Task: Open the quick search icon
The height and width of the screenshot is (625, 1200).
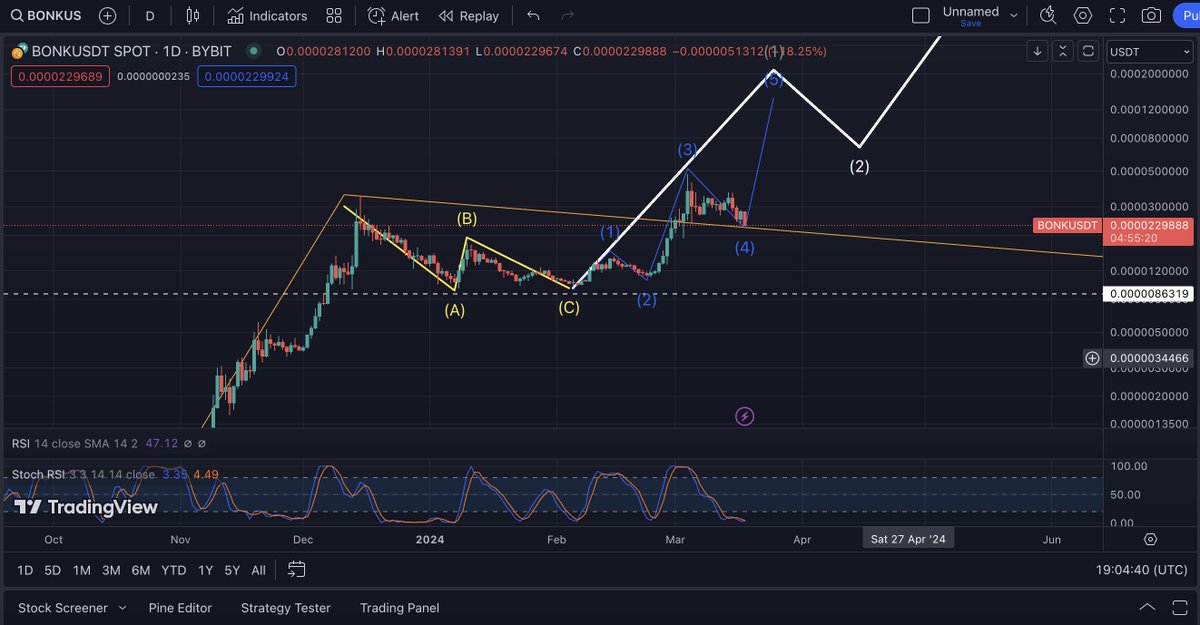Action: [1047, 16]
